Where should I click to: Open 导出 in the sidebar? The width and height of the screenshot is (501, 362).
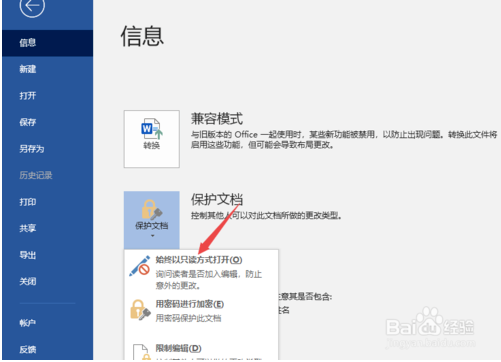48,255
